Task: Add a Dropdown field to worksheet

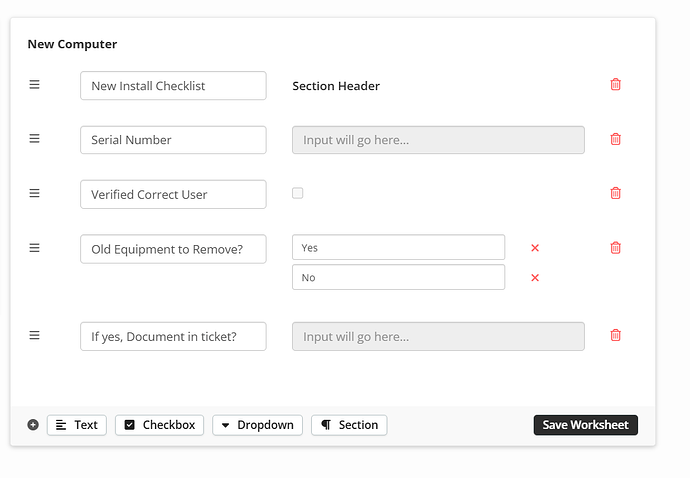Action: 257,425
